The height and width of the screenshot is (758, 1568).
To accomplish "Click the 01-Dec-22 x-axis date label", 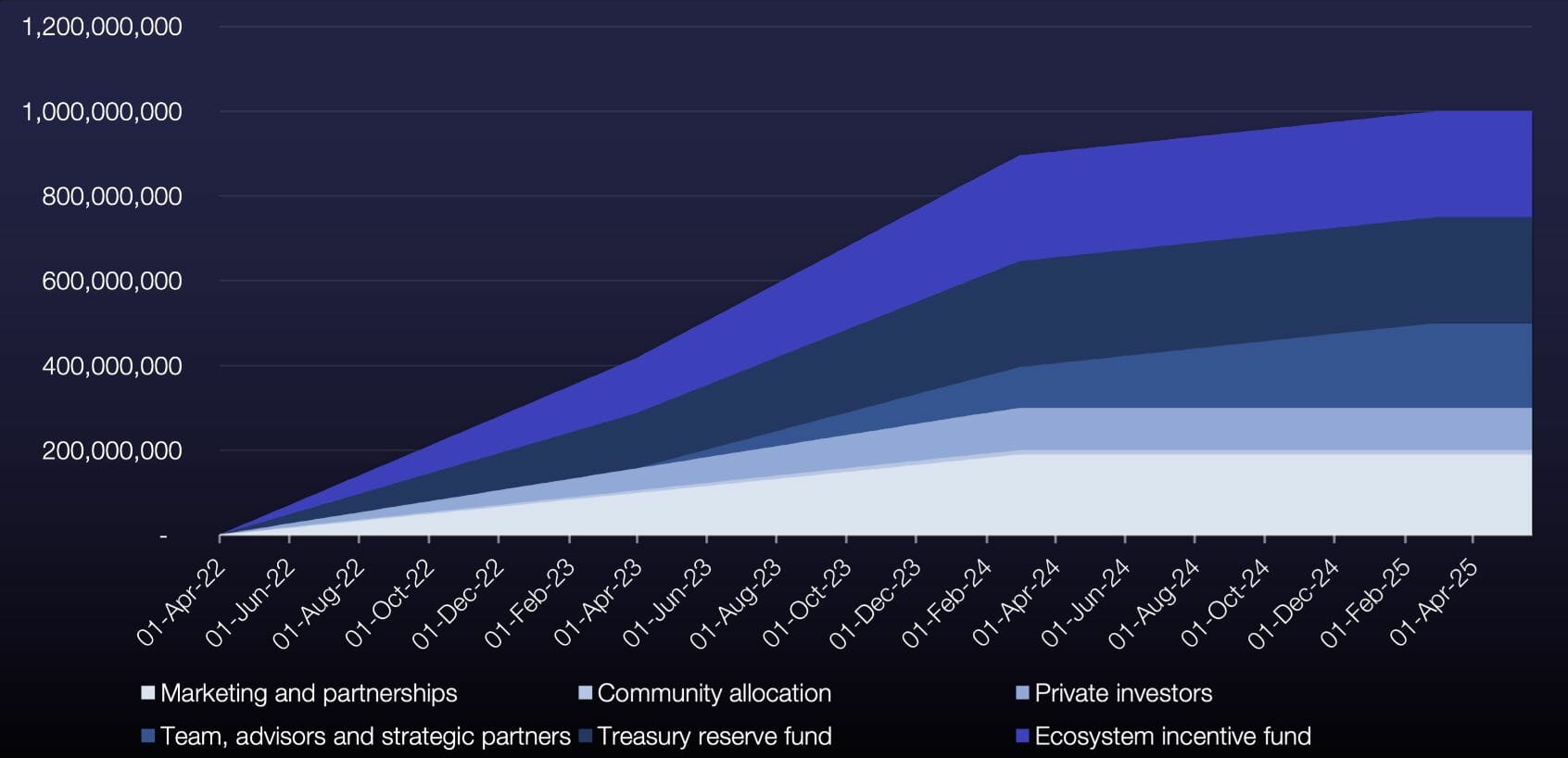I will tap(460, 603).
